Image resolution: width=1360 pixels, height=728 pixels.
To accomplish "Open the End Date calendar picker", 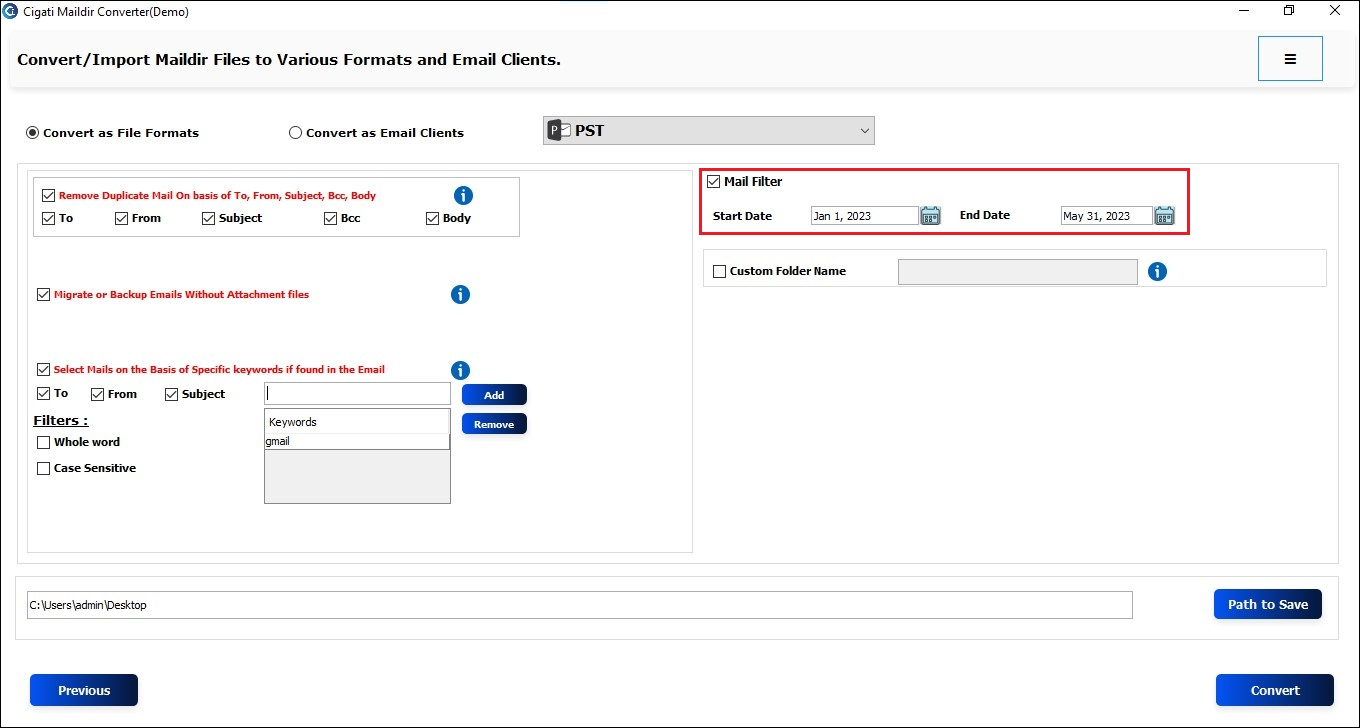I will pos(1164,216).
